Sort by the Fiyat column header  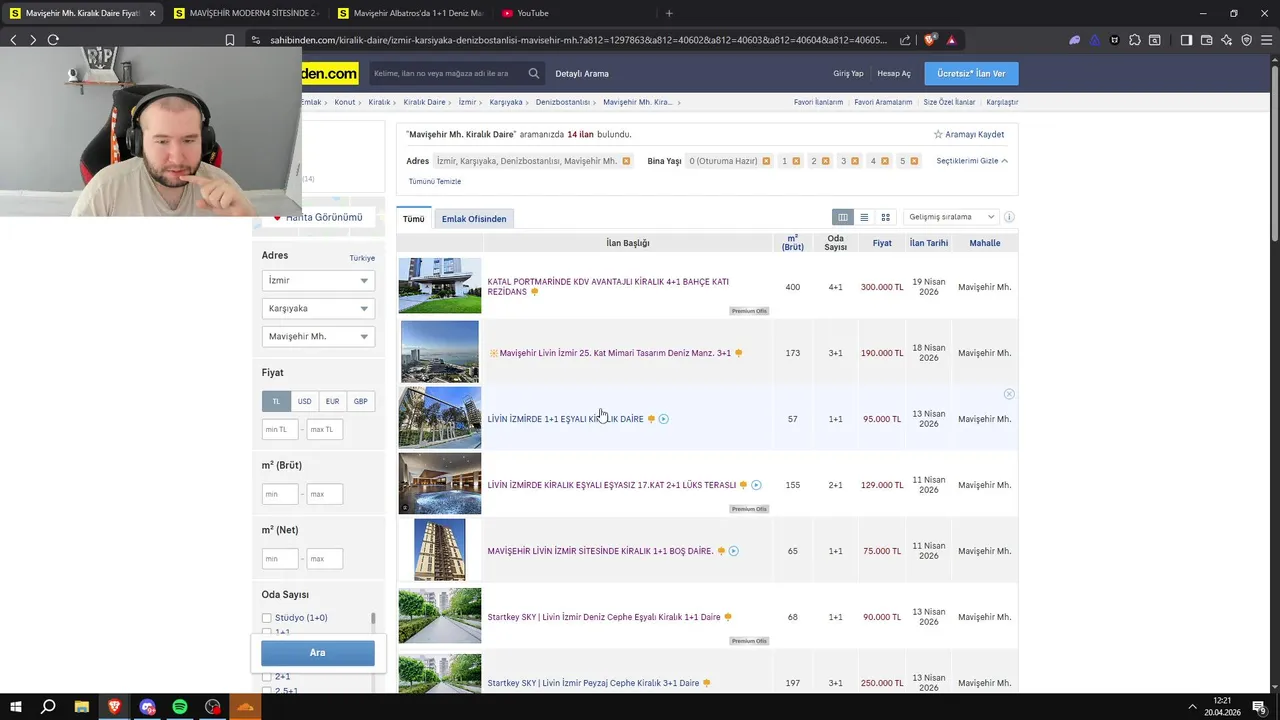click(882, 243)
